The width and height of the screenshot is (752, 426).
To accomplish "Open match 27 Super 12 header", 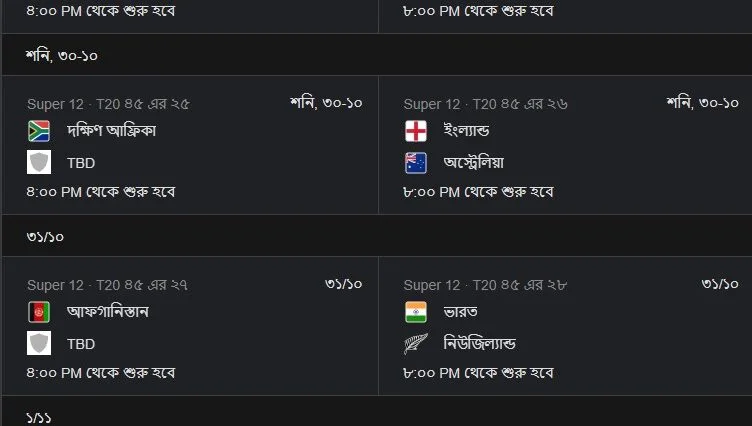I will click(x=108, y=285).
